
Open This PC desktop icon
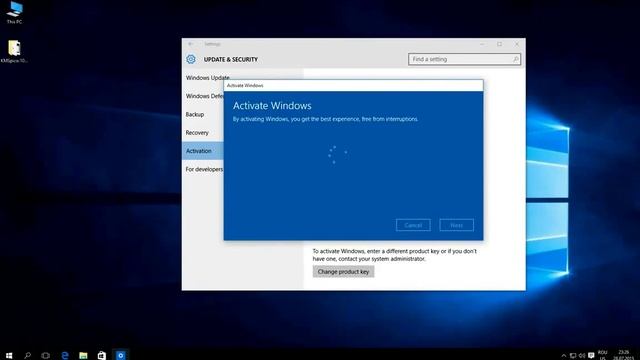tap(15, 12)
